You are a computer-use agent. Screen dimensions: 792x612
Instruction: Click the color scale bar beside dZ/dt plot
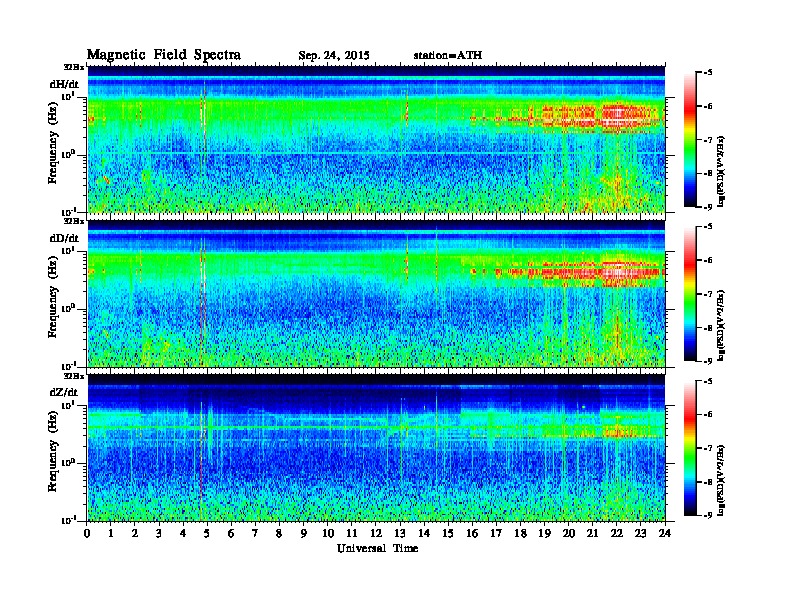click(690, 448)
